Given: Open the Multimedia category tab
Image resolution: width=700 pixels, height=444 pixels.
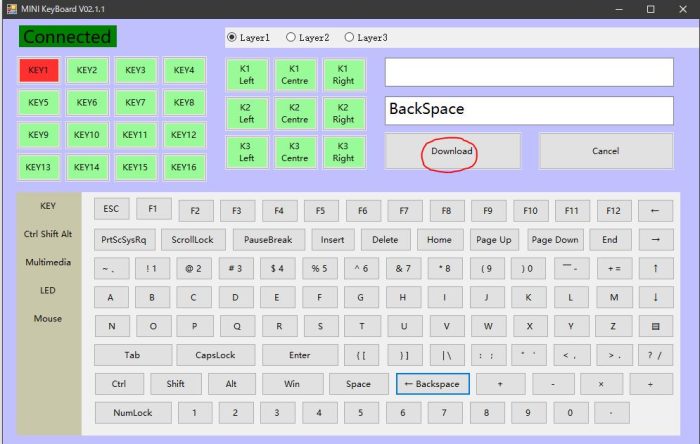Looking at the screenshot, I should 48,262.
